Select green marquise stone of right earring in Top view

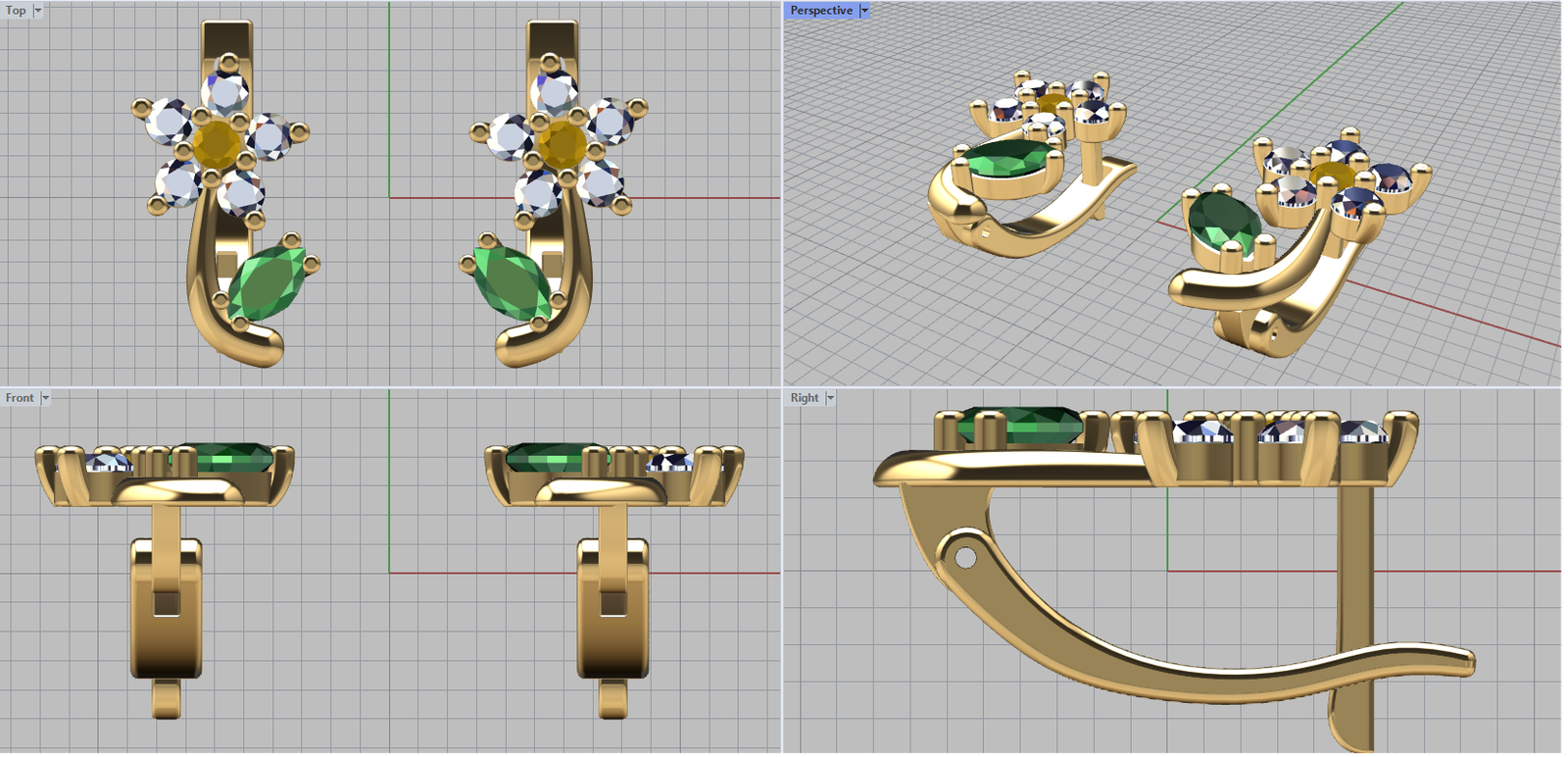[x=511, y=283]
